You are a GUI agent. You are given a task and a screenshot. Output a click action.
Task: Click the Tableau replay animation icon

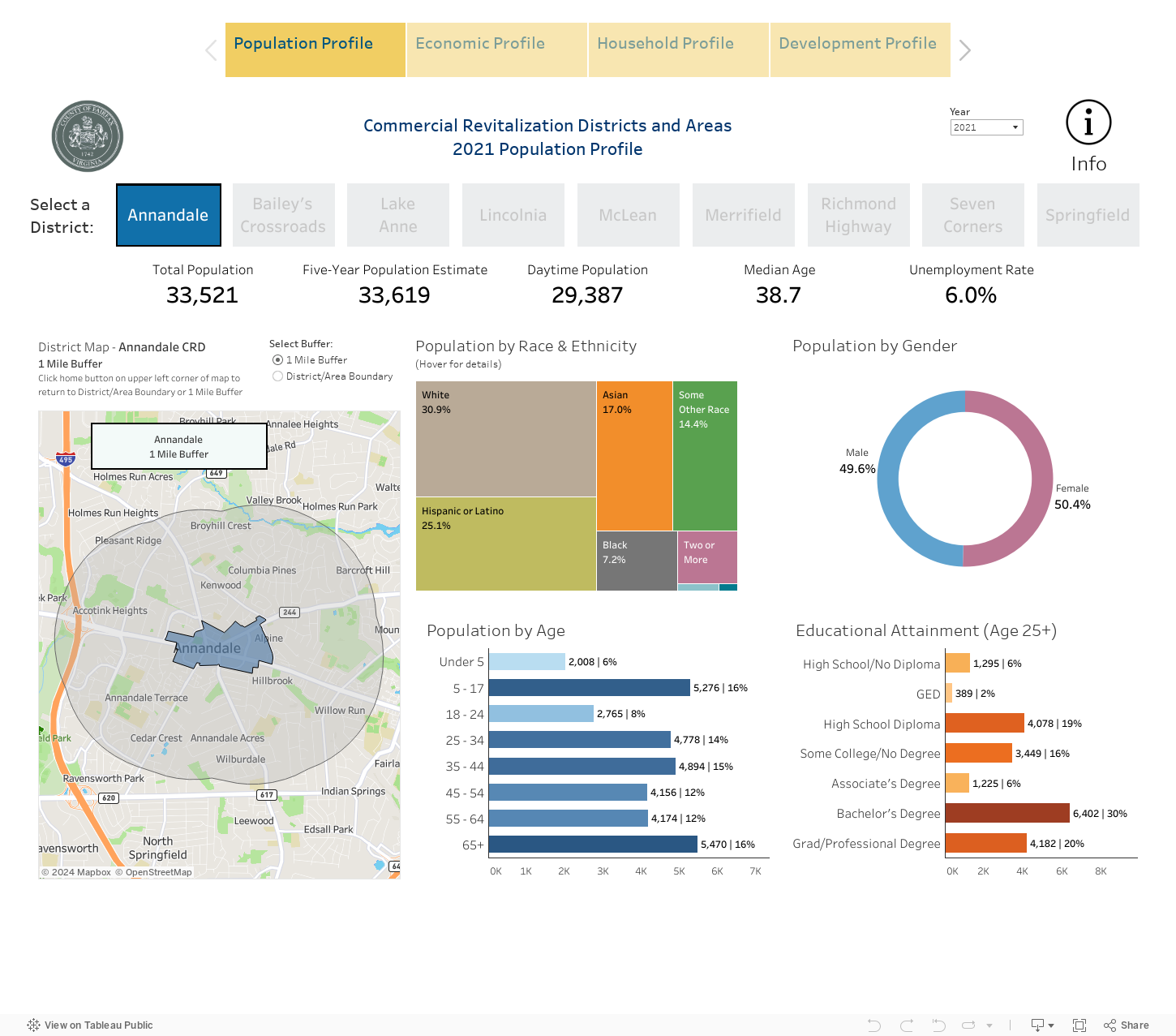[968, 1025]
